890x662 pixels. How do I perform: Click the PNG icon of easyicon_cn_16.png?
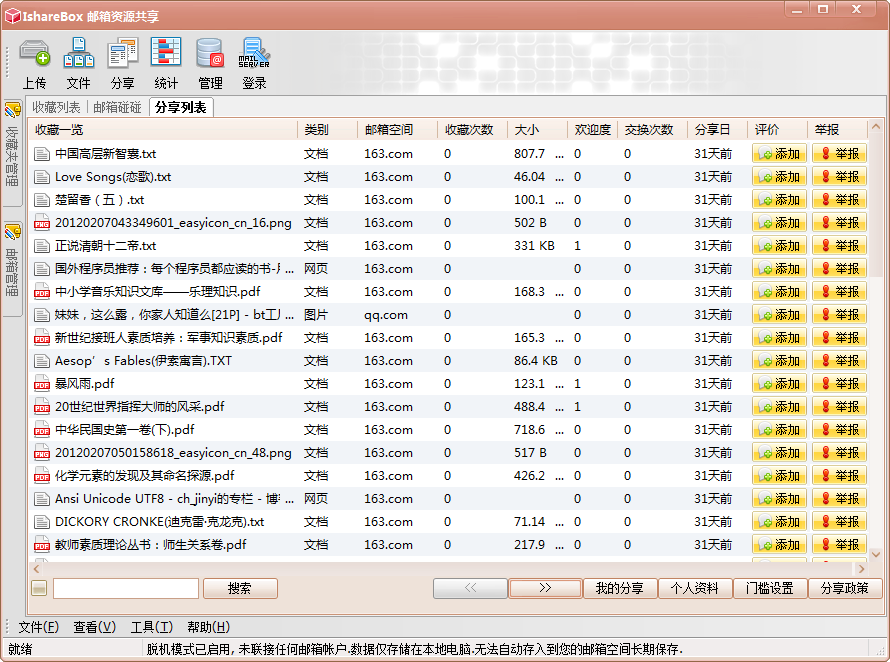(x=41, y=223)
